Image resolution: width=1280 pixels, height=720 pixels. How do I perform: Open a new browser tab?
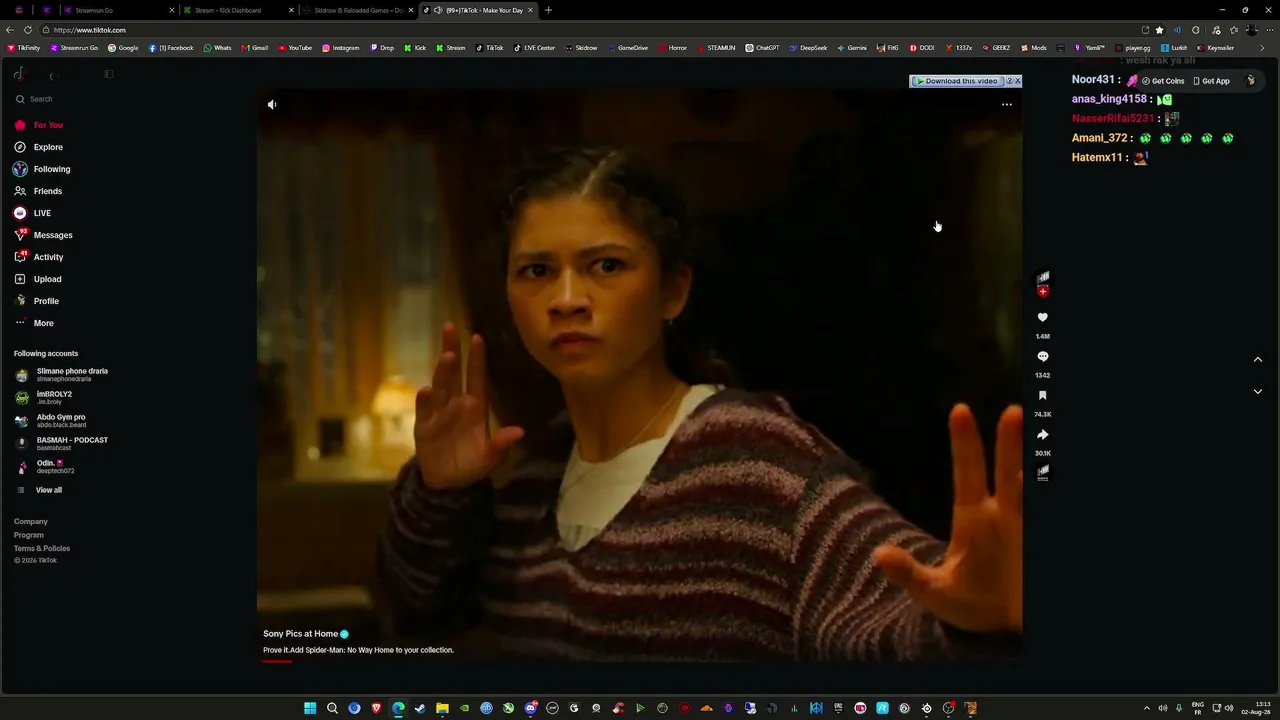point(548,10)
